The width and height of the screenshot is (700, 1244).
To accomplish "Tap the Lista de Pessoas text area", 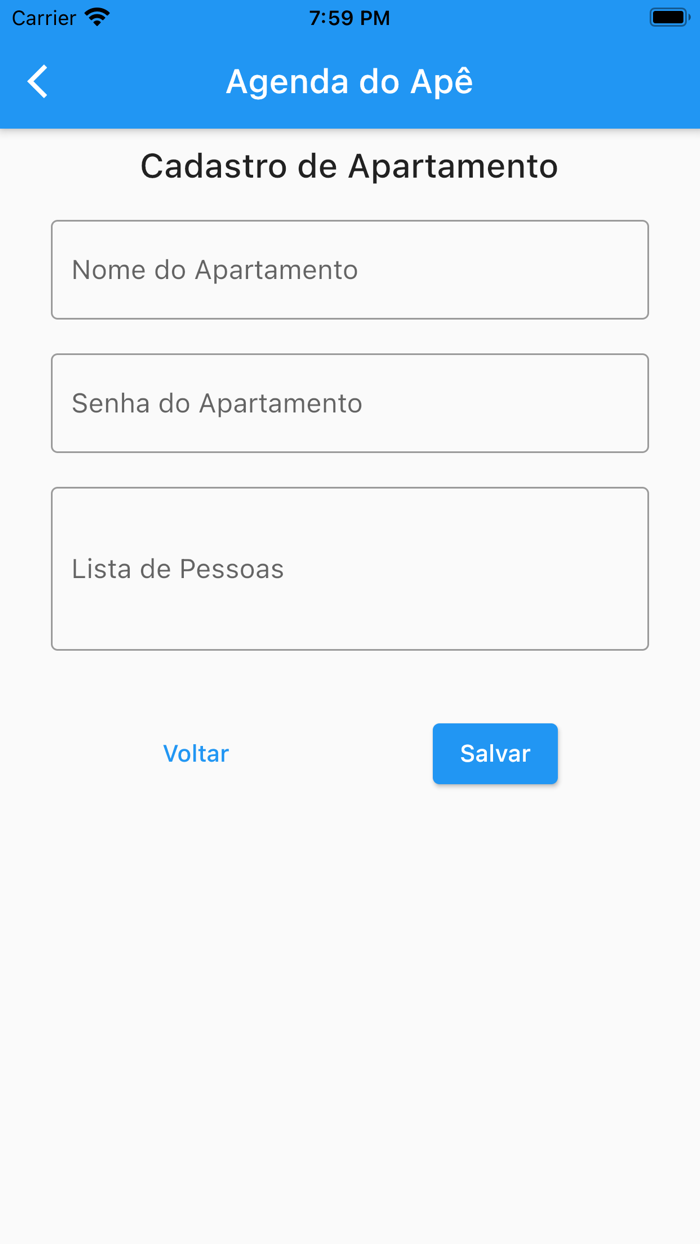I will [x=350, y=568].
